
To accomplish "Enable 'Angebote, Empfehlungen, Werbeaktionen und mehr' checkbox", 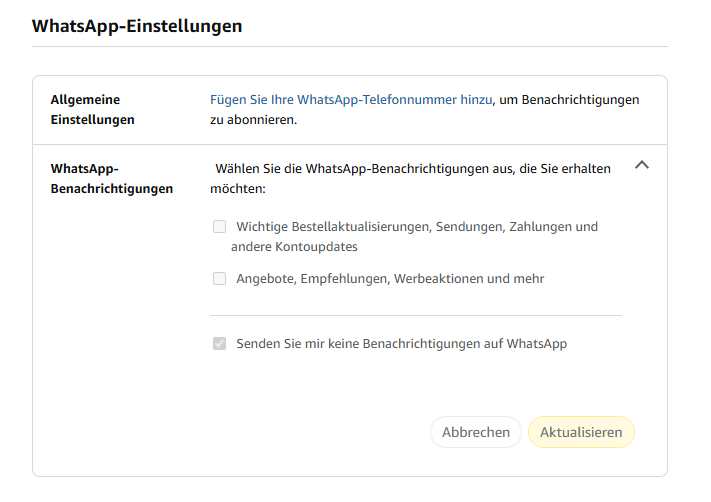I will 219,278.
